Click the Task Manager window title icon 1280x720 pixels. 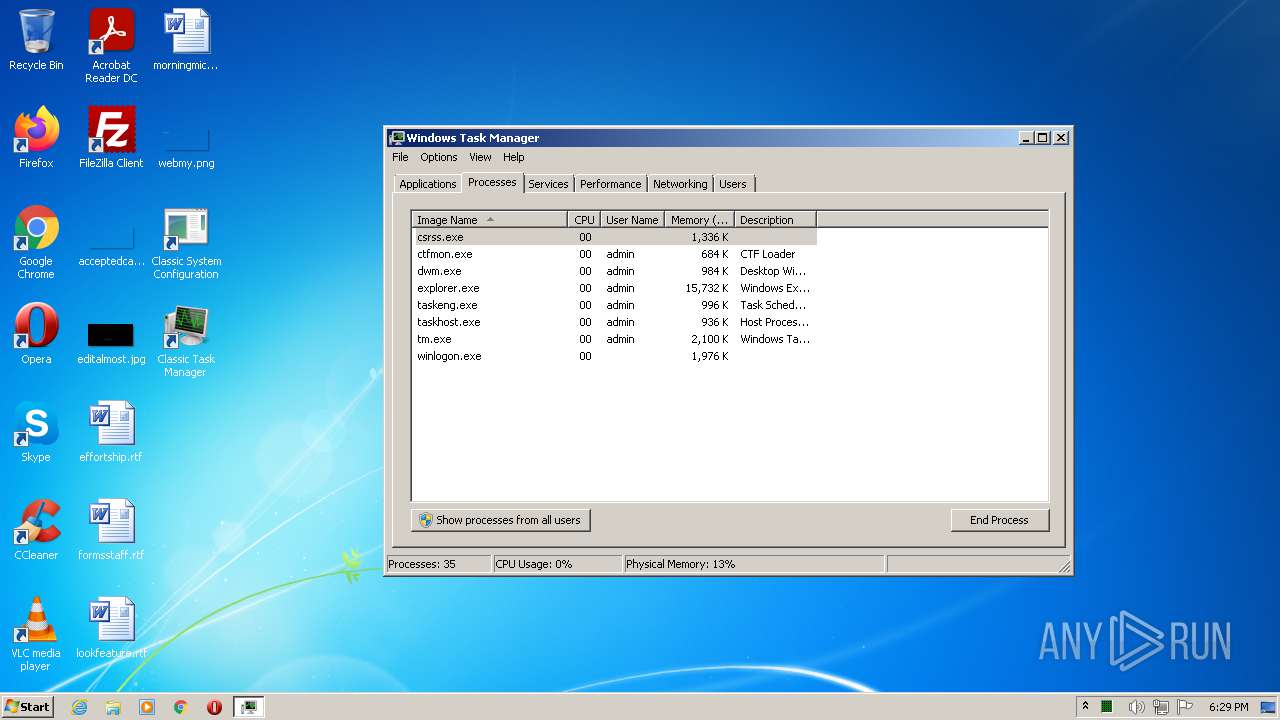point(397,138)
